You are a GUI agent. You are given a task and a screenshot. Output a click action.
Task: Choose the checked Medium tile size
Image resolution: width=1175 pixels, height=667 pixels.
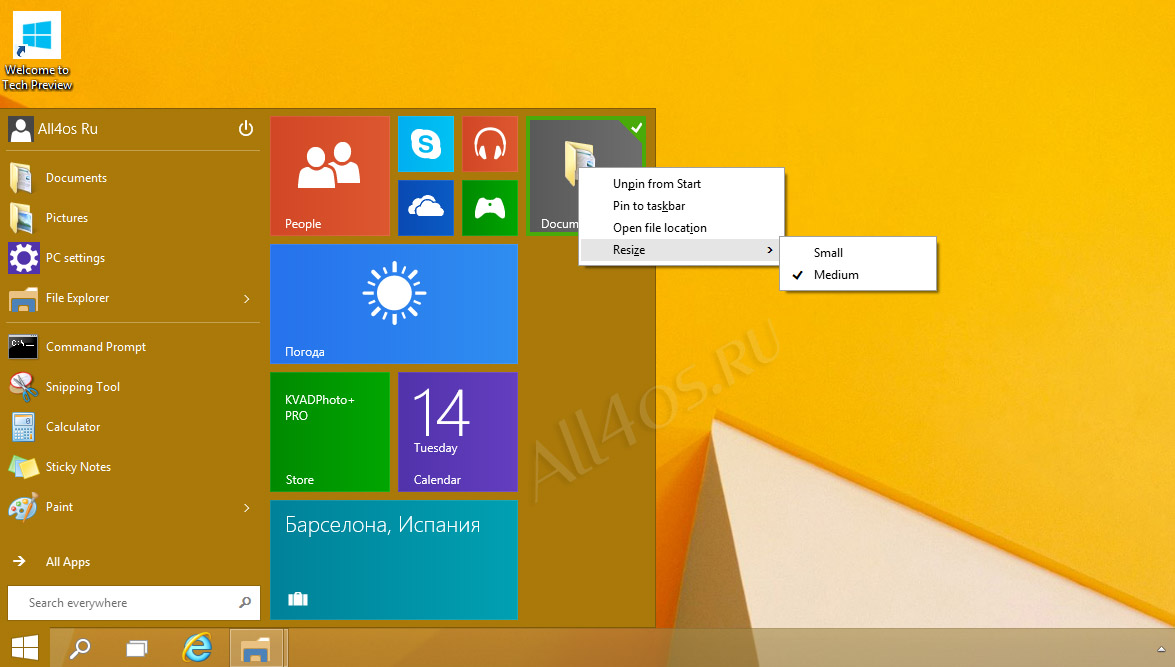pyautogui.click(x=858, y=275)
